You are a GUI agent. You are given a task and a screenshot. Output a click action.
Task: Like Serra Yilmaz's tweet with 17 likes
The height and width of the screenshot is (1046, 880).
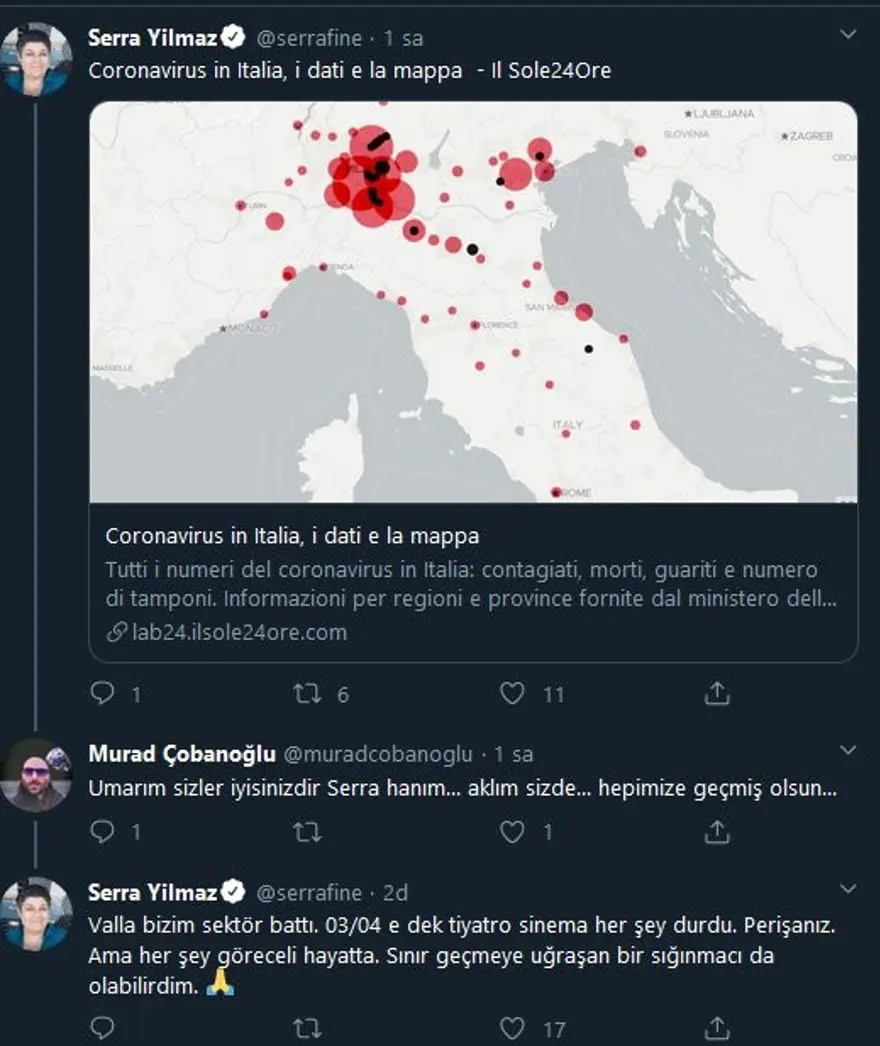click(512, 1028)
